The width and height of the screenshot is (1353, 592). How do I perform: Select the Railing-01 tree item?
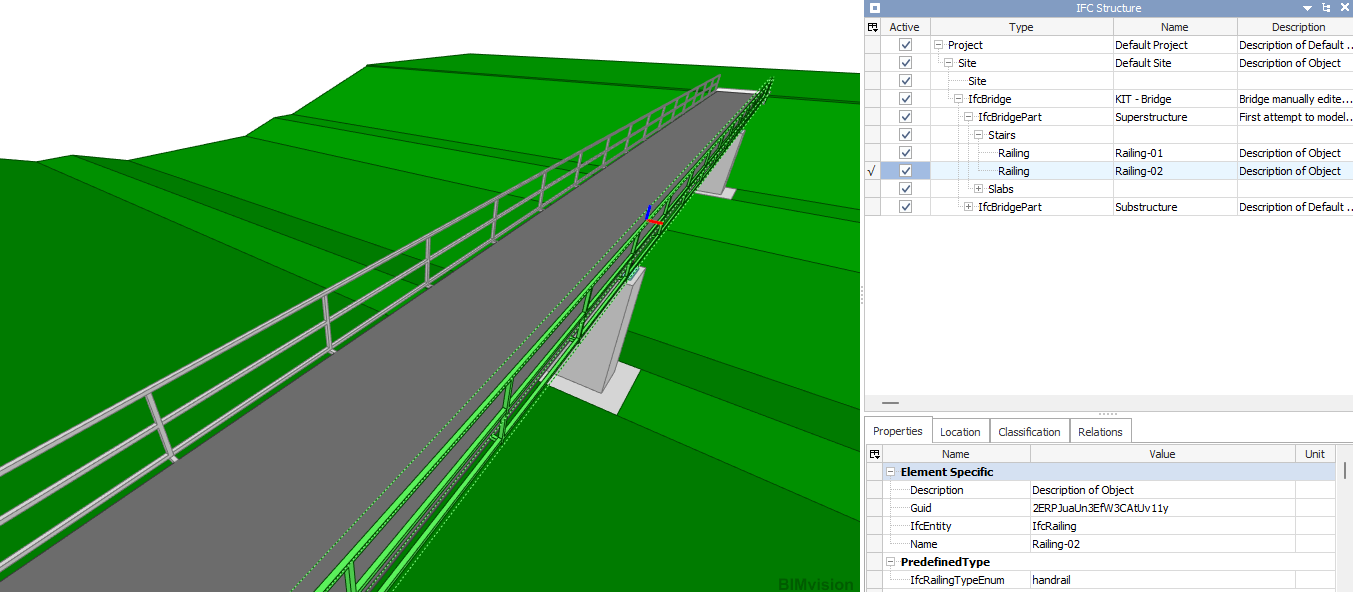[1013, 153]
